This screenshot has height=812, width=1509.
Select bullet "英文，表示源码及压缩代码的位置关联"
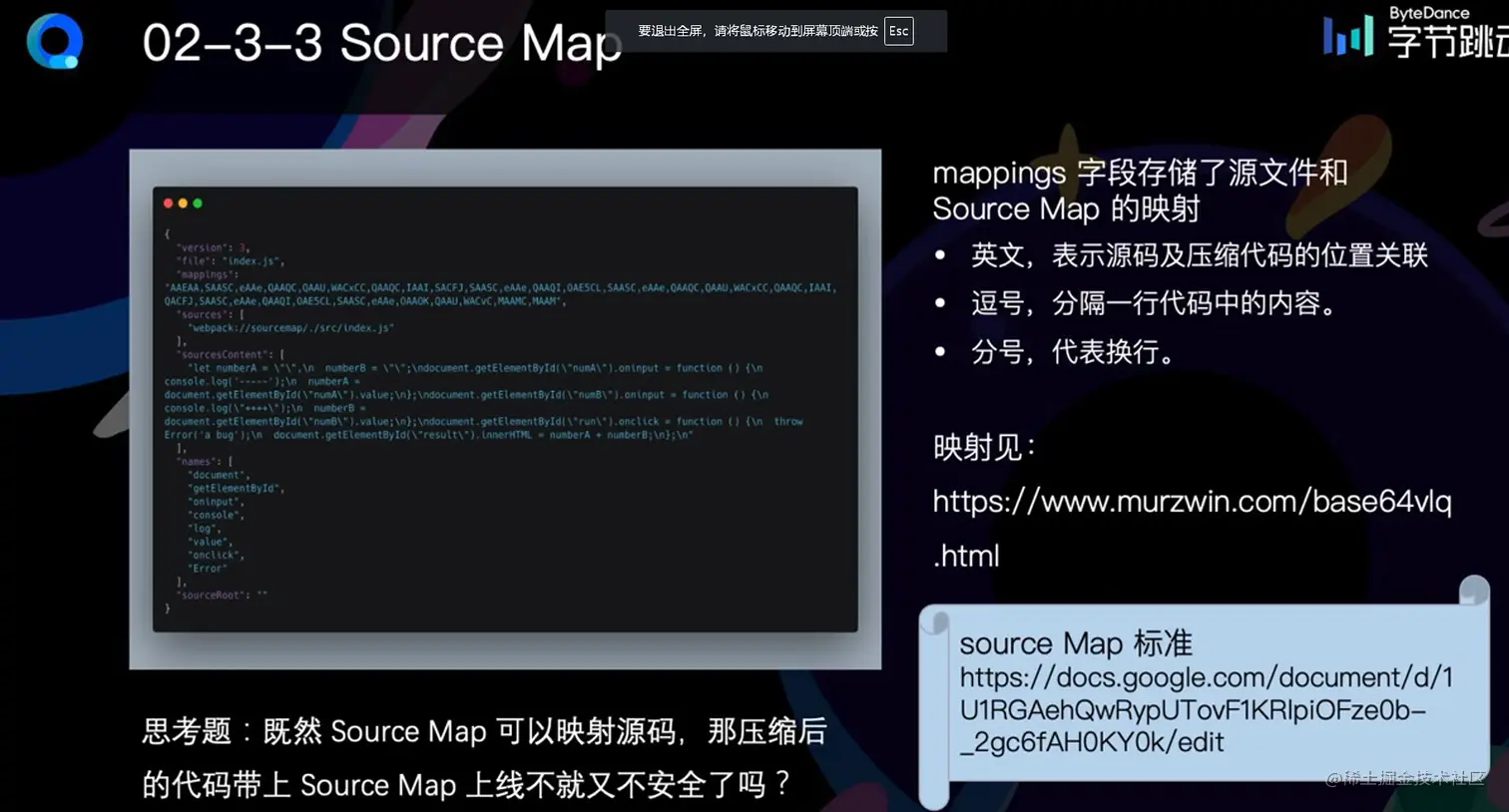pos(1200,255)
